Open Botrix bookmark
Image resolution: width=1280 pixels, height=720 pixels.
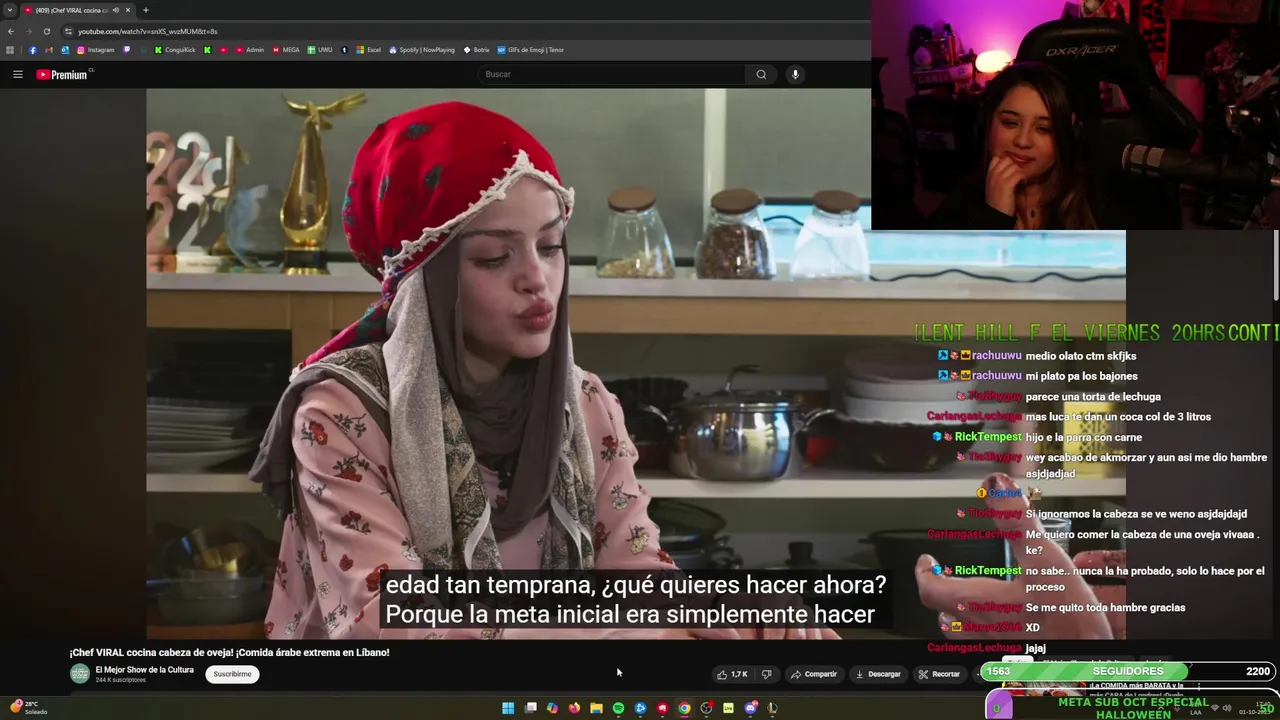[475, 50]
